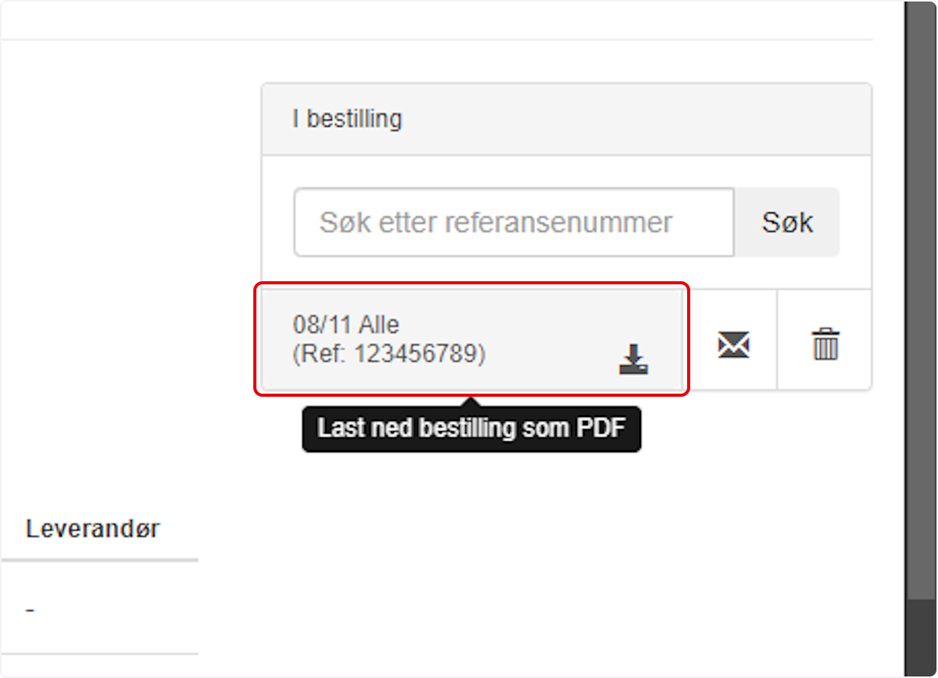The height and width of the screenshot is (678, 938).
Task: Send the order by email envelope icon
Action: coord(733,345)
